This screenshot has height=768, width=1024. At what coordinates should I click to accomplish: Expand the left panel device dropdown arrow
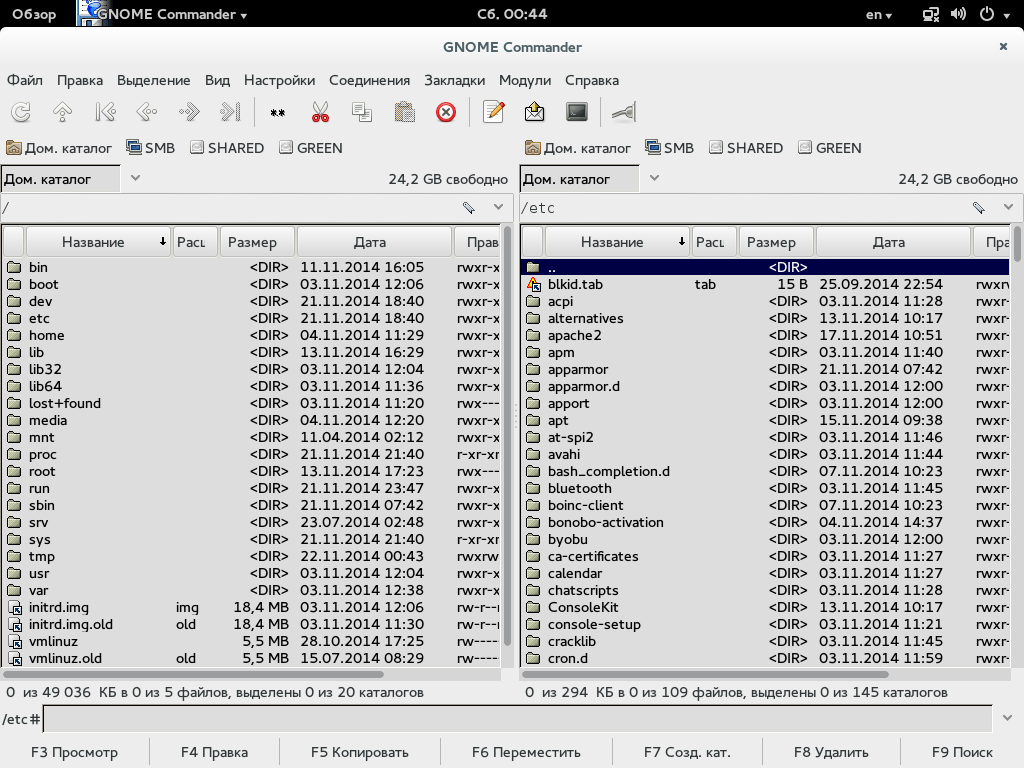pos(135,178)
